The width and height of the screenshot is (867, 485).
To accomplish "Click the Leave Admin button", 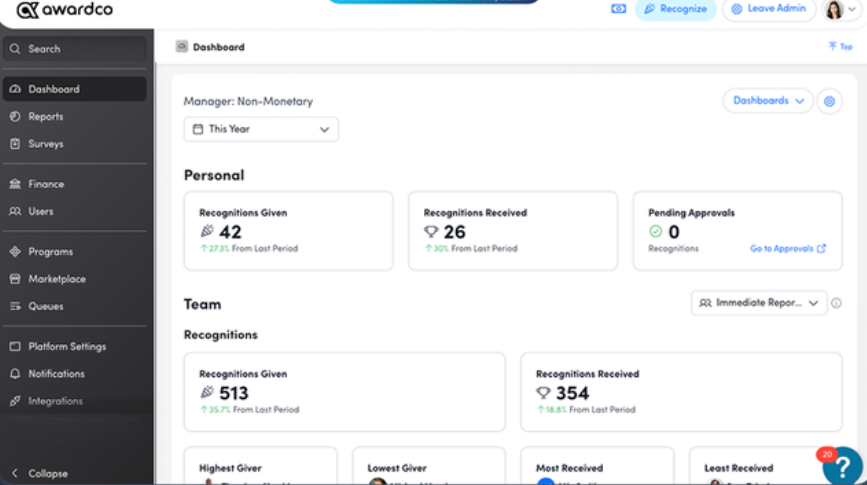I will coord(769,9).
